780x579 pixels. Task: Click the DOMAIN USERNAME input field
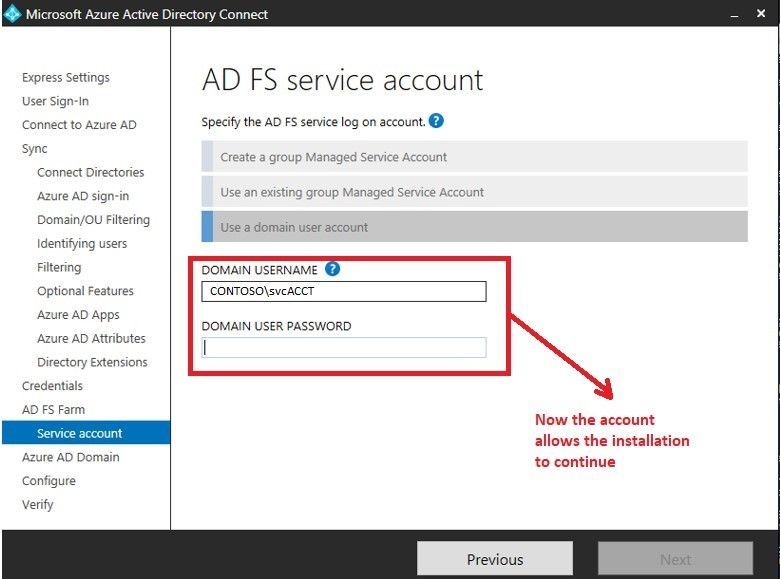(344, 291)
